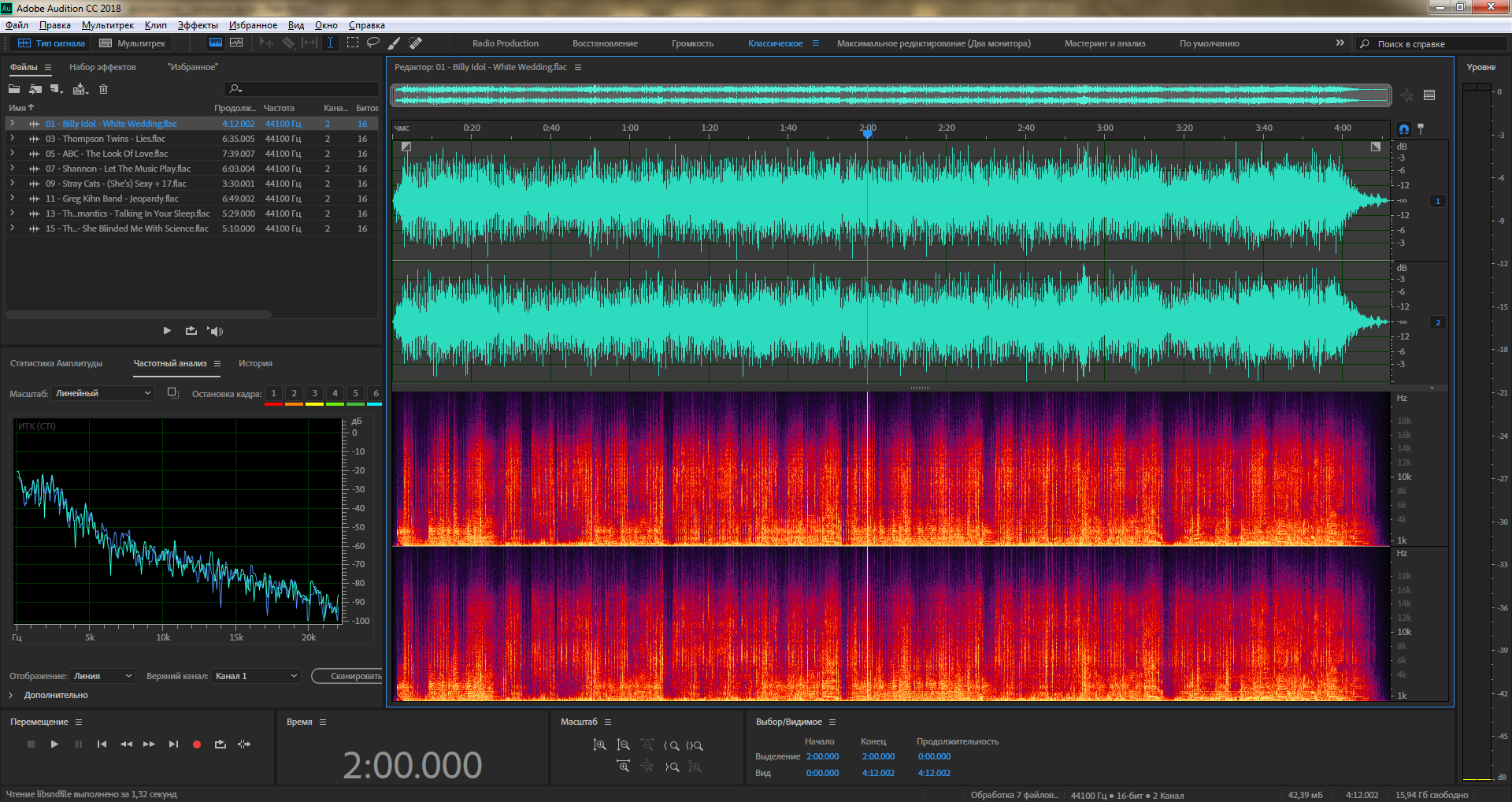Switch to Multitrack (Мультитрек) view

pyautogui.click(x=132, y=43)
